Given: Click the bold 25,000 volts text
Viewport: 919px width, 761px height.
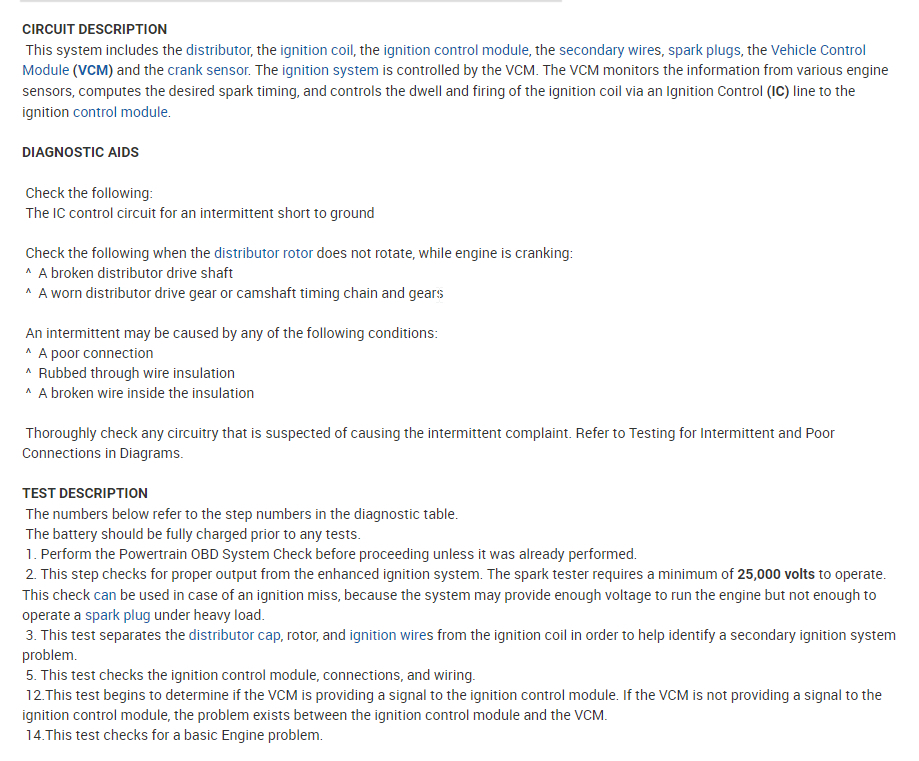Looking at the screenshot, I should [x=775, y=574].
